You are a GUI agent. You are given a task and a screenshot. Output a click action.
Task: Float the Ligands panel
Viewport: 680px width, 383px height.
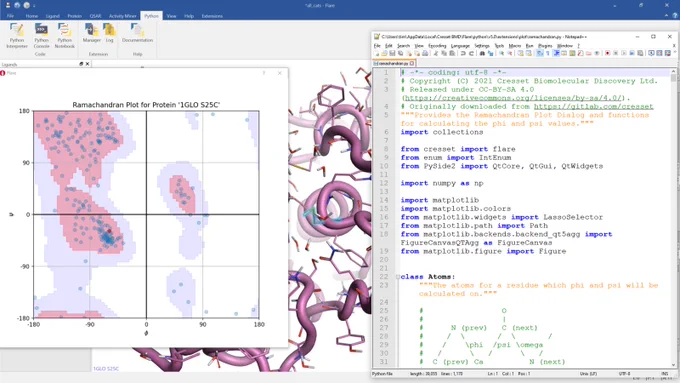pos(81,64)
